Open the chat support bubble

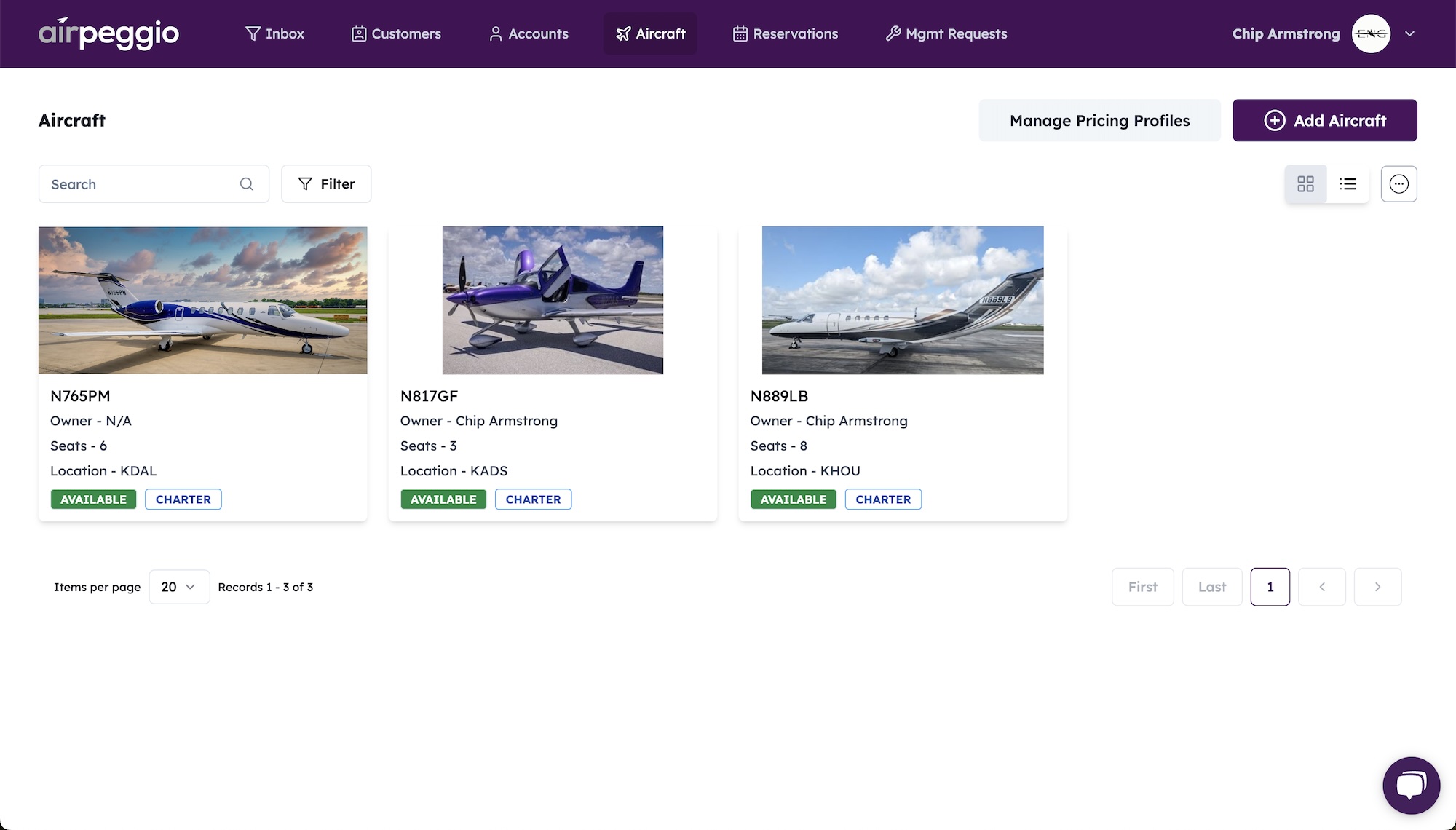(x=1411, y=785)
